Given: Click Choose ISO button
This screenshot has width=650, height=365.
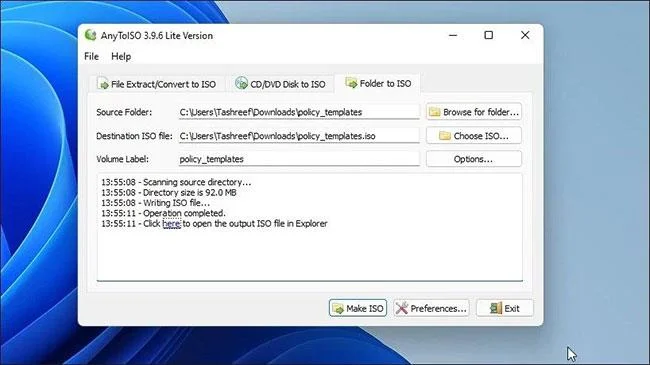Looking at the screenshot, I should tap(474, 136).
